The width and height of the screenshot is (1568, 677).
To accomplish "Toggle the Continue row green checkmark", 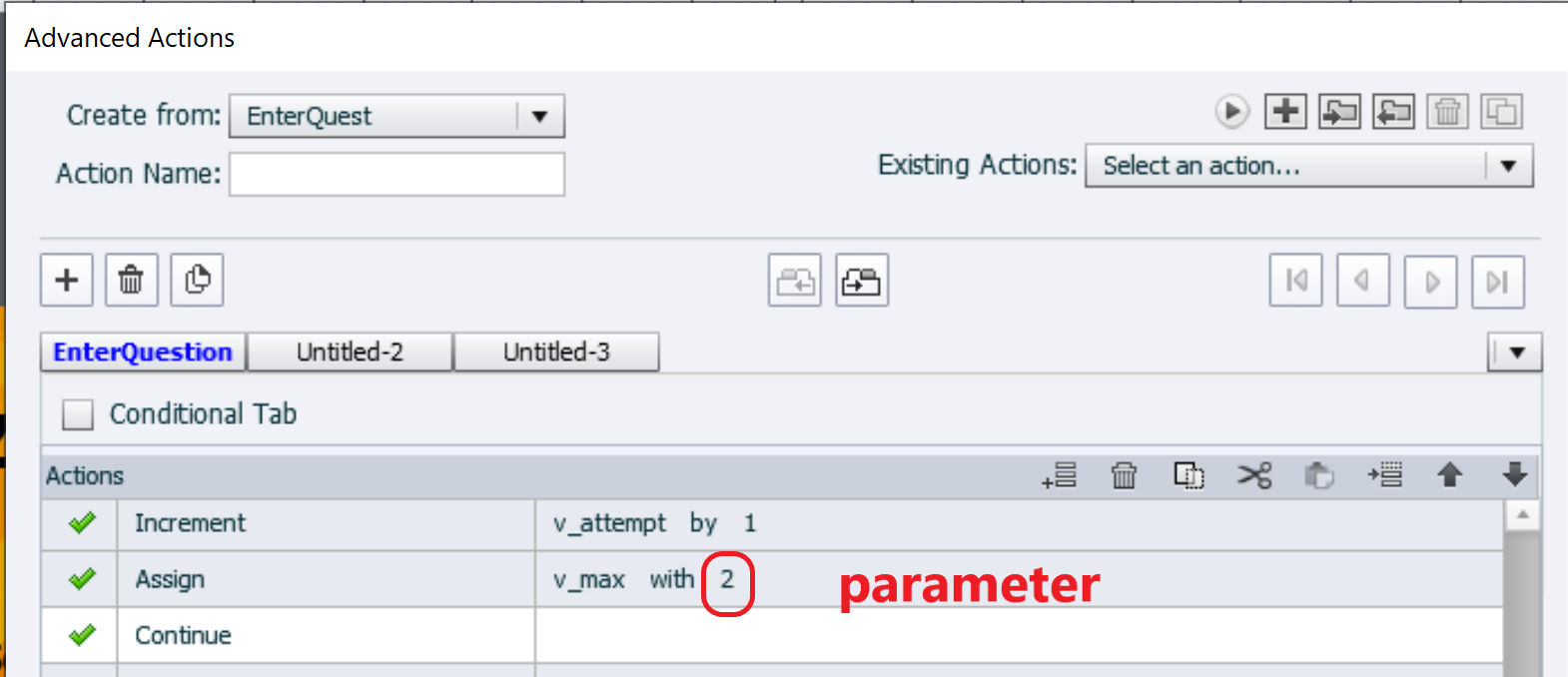I will tap(82, 635).
